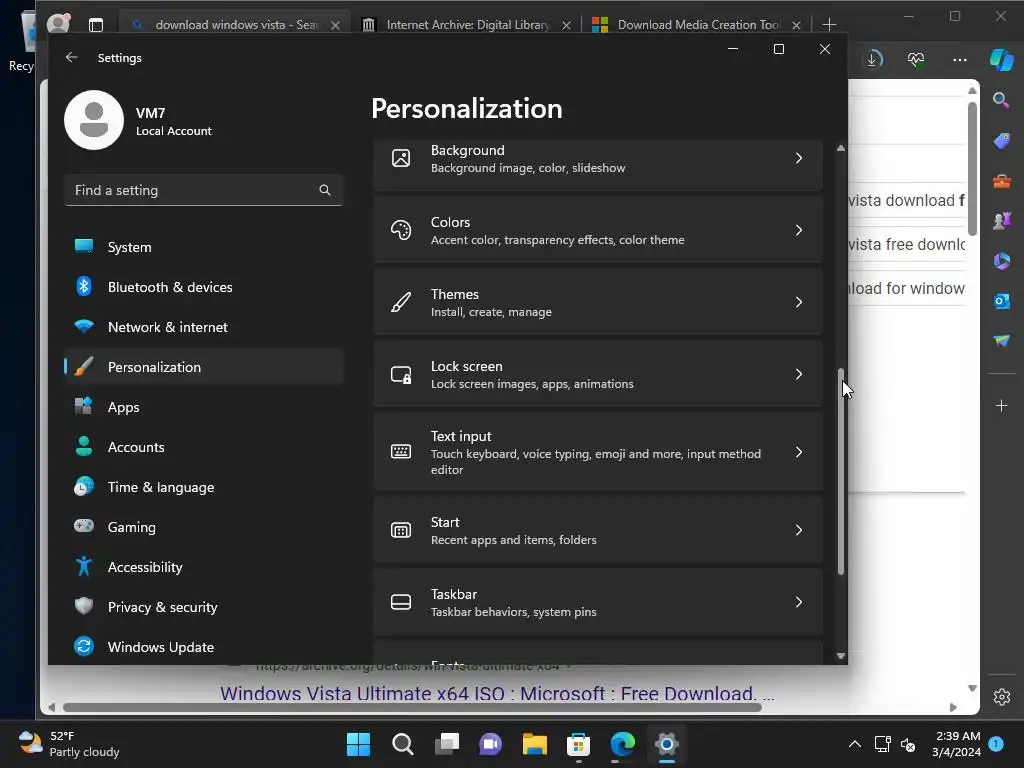1024x768 pixels.
Task: Click the Privacy & security shield icon
Action: (x=84, y=606)
